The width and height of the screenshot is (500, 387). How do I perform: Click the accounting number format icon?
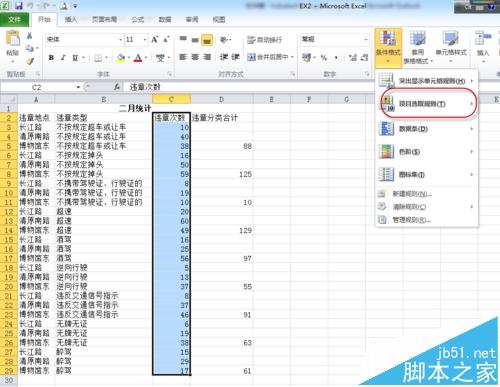pos(306,58)
